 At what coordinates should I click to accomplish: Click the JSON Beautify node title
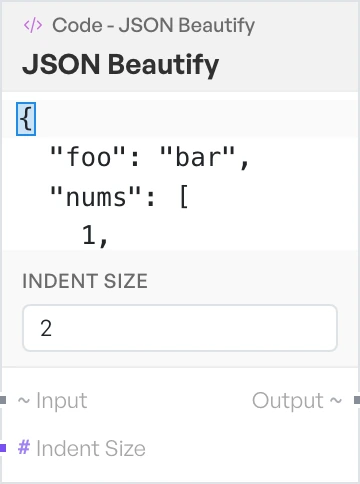click(x=120, y=65)
